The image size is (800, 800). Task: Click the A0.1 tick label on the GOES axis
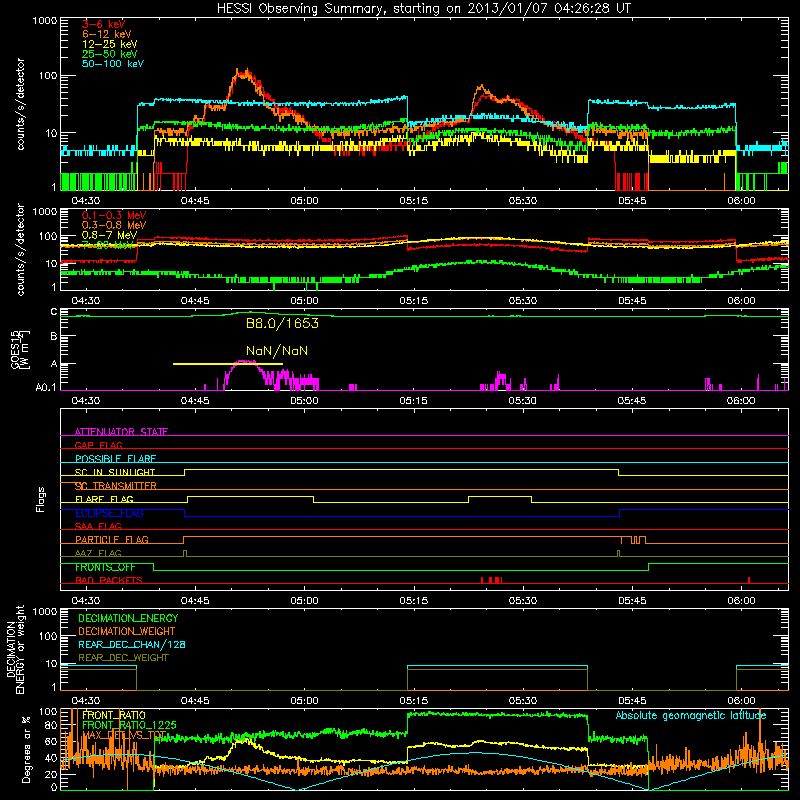coord(46,387)
